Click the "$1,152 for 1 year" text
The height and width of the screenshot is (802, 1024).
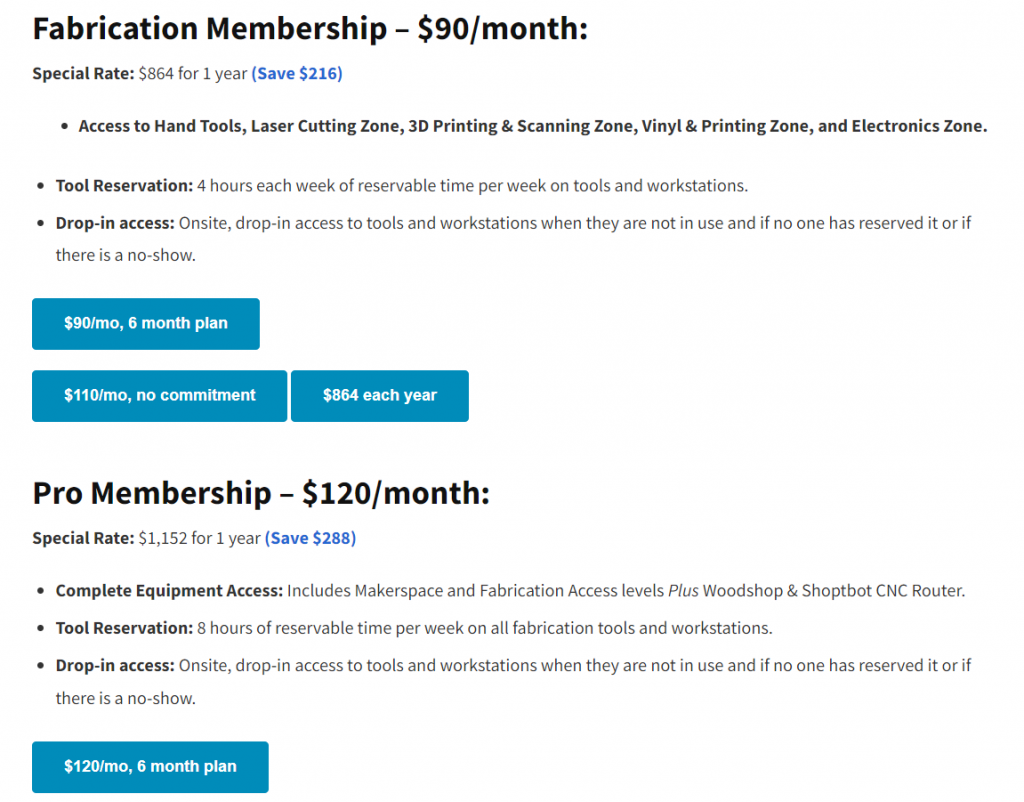click(199, 538)
